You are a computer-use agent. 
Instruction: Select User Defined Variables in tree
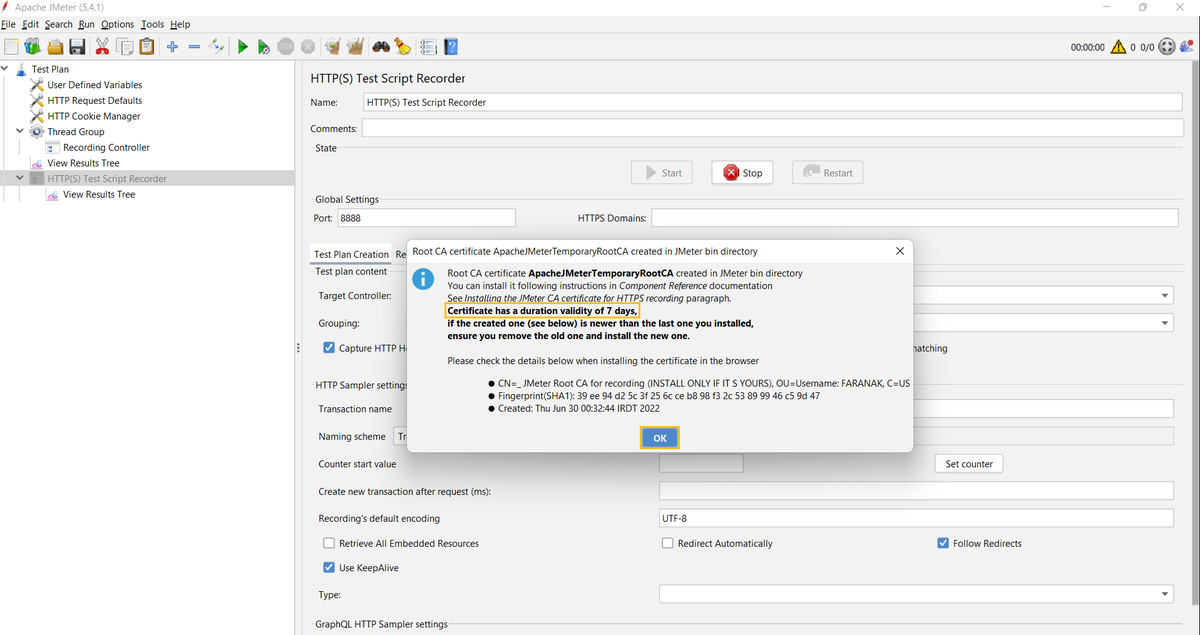94,85
